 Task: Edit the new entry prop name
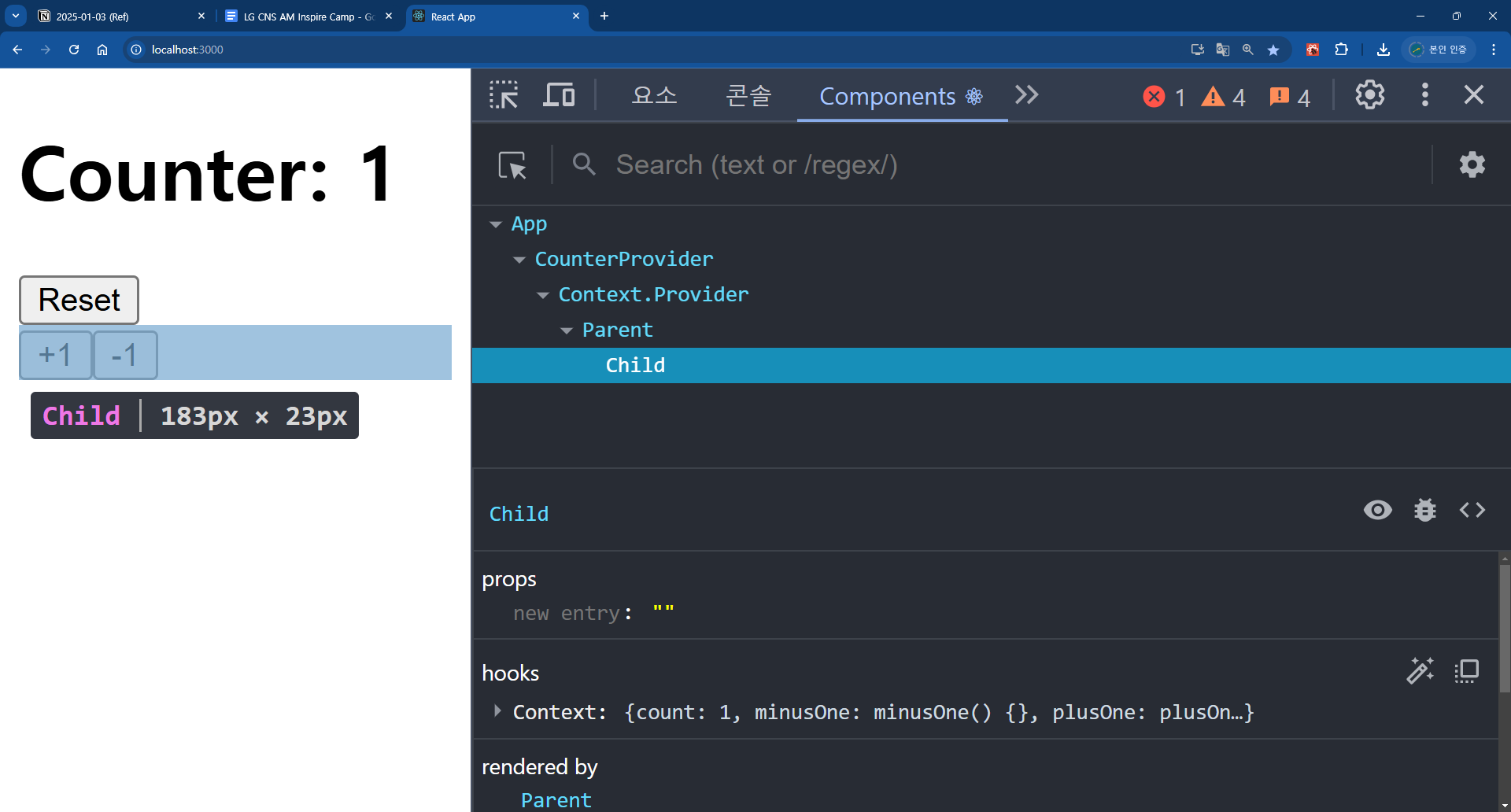click(567, 613)
